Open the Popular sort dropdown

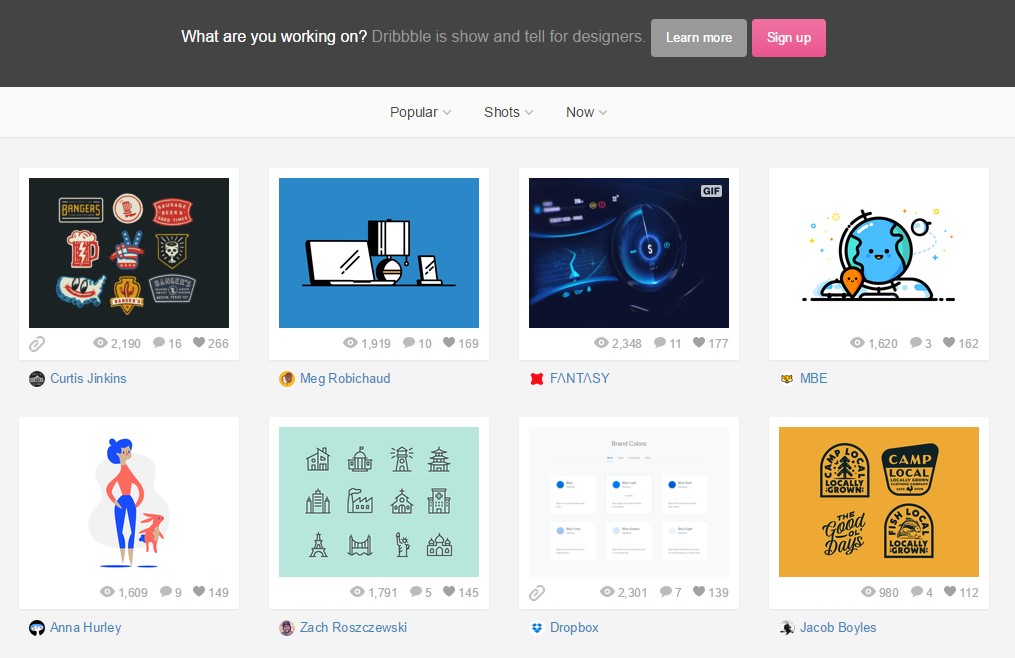click(420, 112)
